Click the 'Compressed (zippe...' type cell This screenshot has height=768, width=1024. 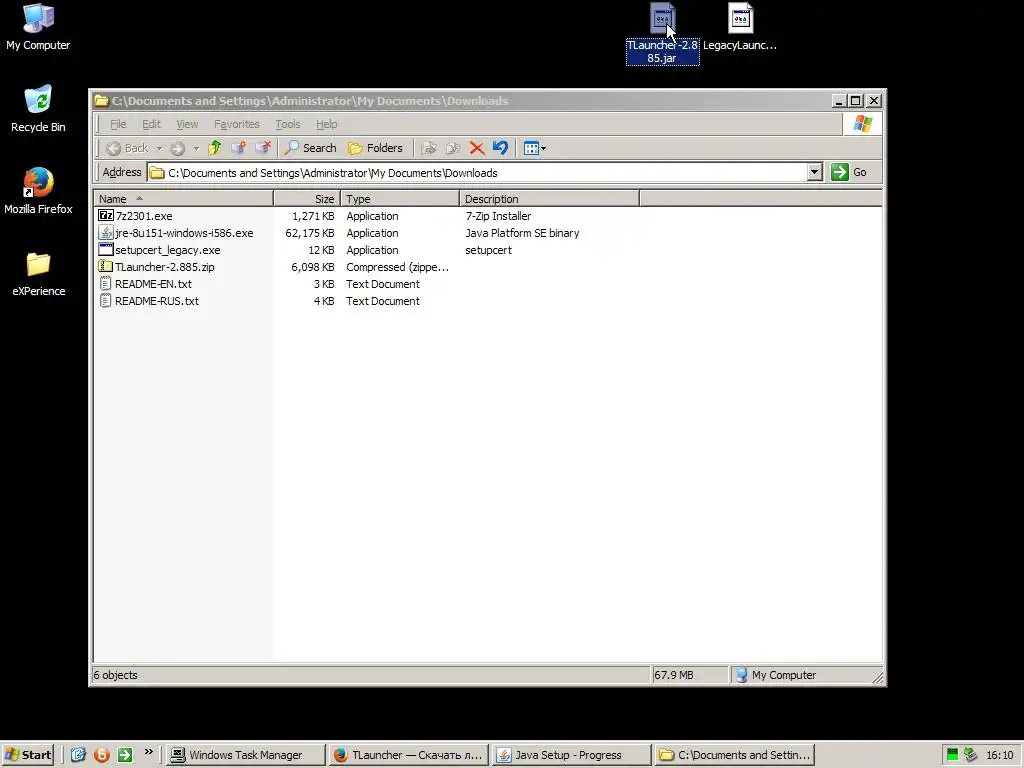coord(398,267)
